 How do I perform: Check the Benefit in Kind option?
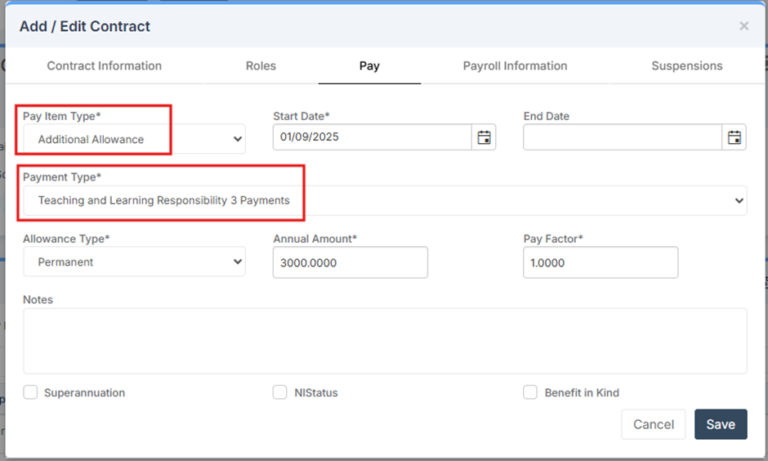530,393
